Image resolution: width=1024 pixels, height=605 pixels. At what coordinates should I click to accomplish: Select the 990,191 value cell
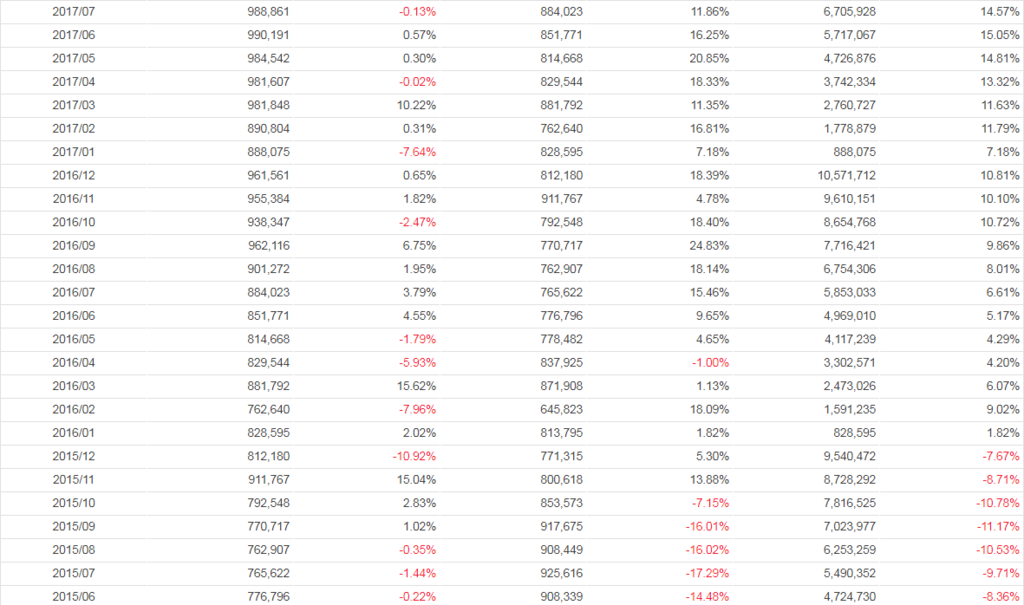pos(269,35)
